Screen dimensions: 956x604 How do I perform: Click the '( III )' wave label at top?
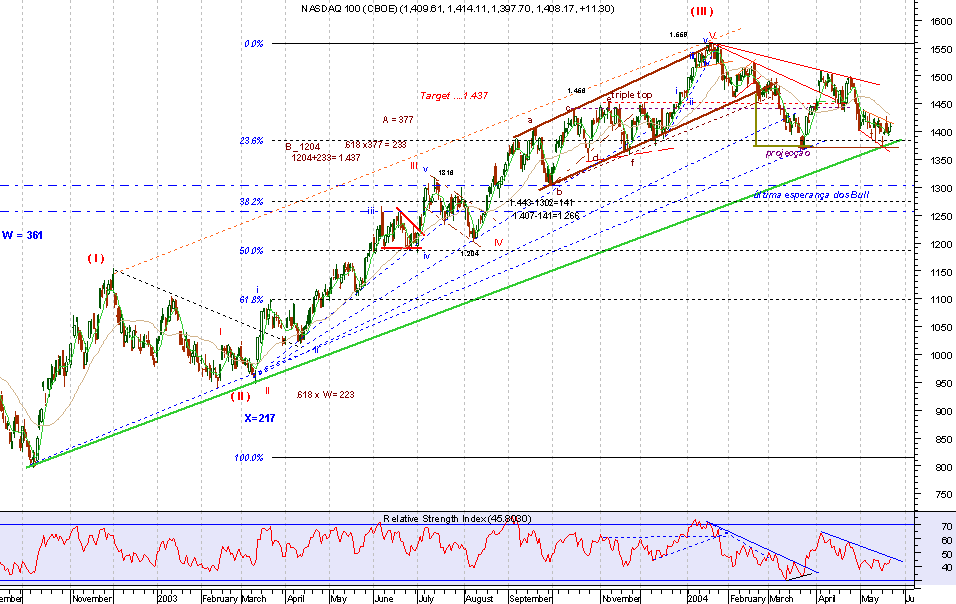(702, 11)
